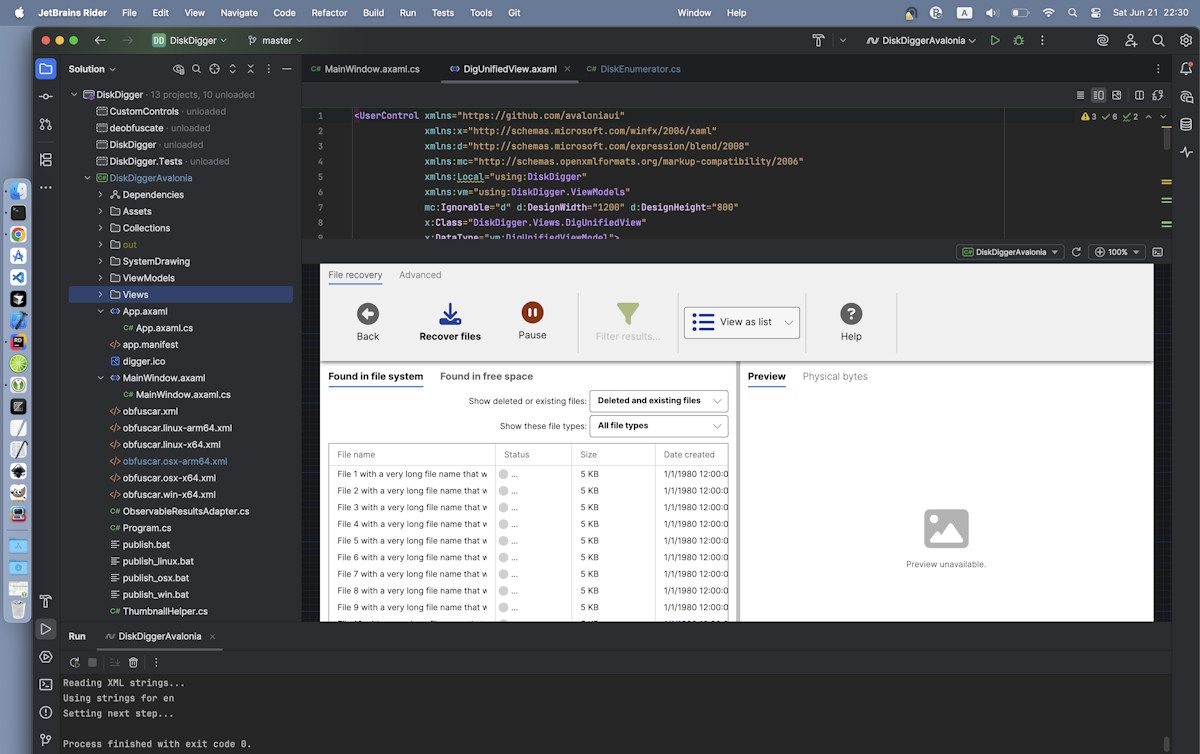Click Search Everywhere magnifier icon
The height and width of the screenshot is (754, 1200).
(1158, 41)
